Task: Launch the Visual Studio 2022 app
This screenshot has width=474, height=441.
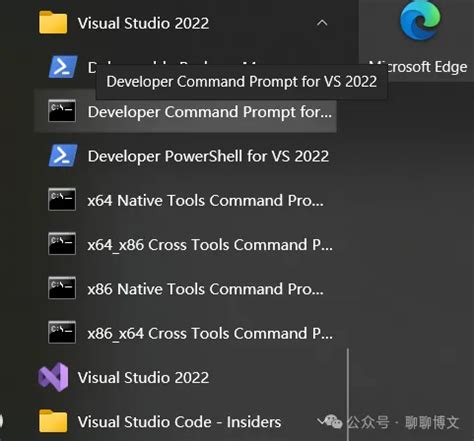Action: click(x=143, y=378)
